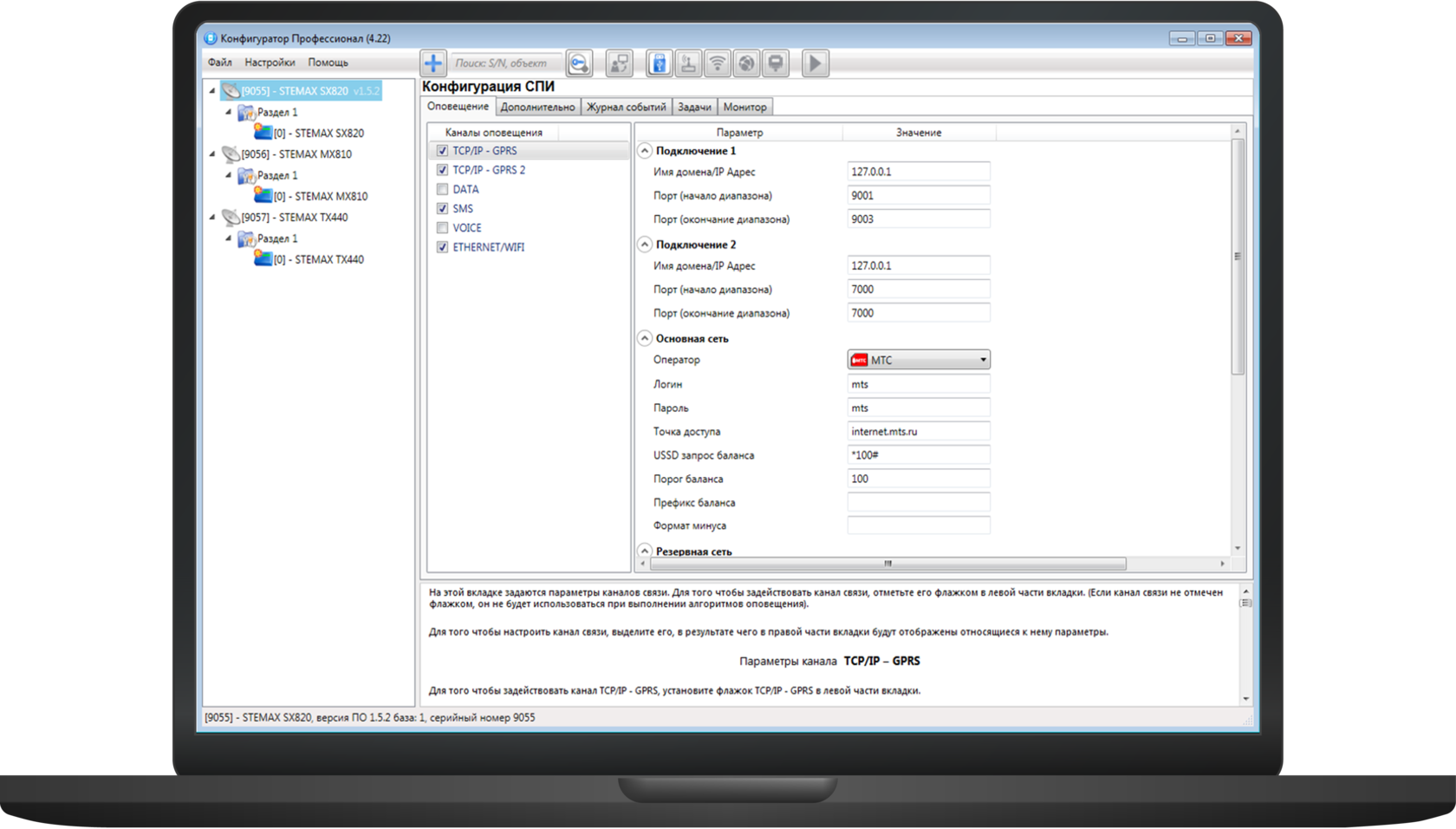The height and width of the screenshot is (829, 1456).
Task: Uncheck the TCP/IP - GPRS 2 checkbox
Action: coord(442,170)
